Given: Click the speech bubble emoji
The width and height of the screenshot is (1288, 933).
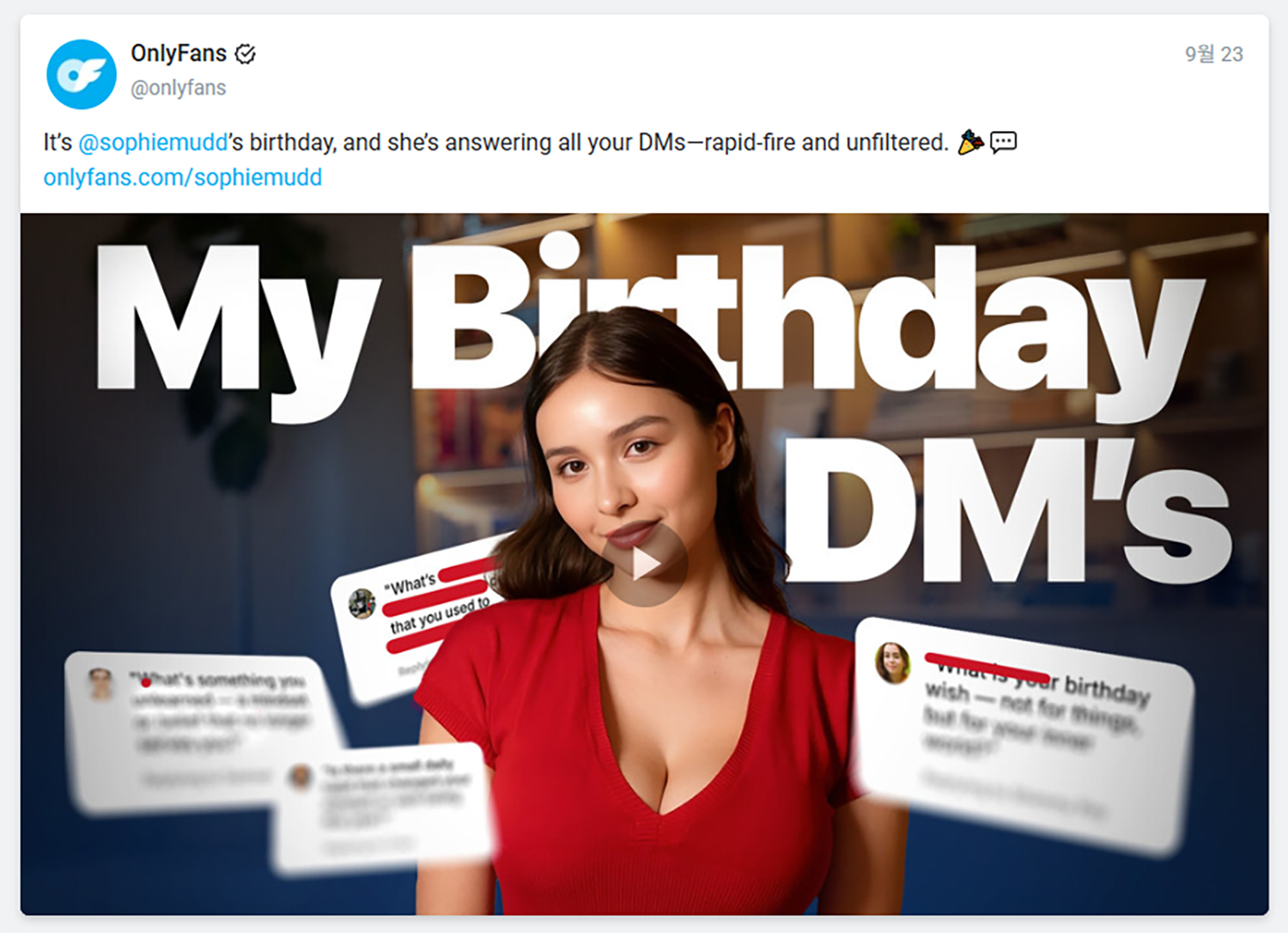Looking at the screenshot, I should [x=1003, y=142].
